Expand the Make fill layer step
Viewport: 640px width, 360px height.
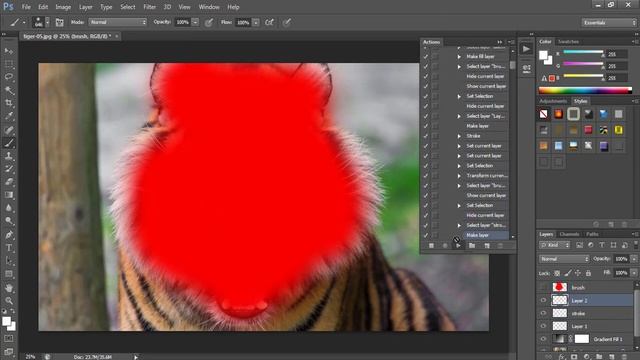click(x=459, y=57)
